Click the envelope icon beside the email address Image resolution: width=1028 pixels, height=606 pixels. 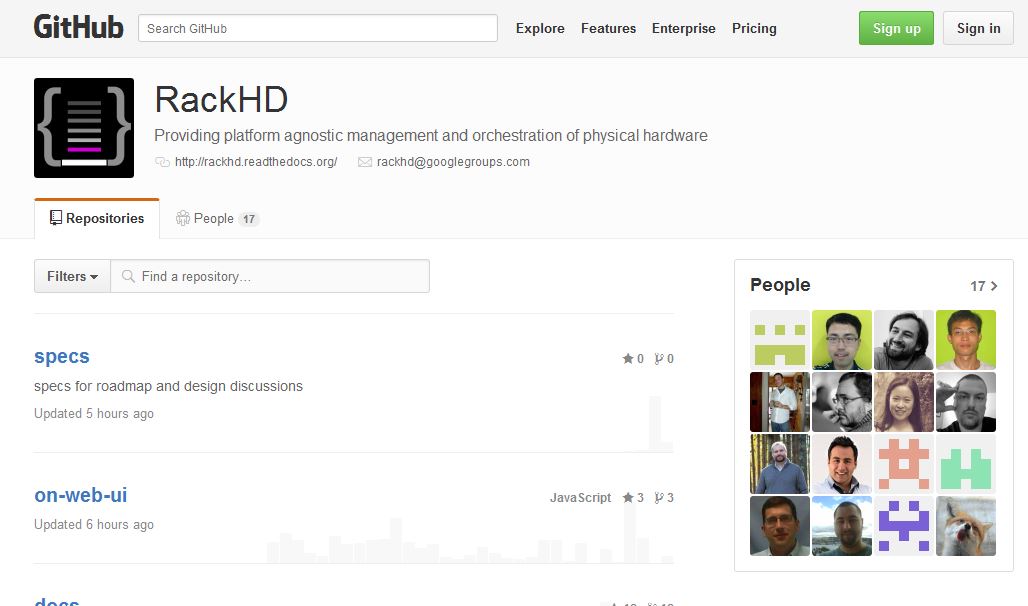(x=365, y=162)
